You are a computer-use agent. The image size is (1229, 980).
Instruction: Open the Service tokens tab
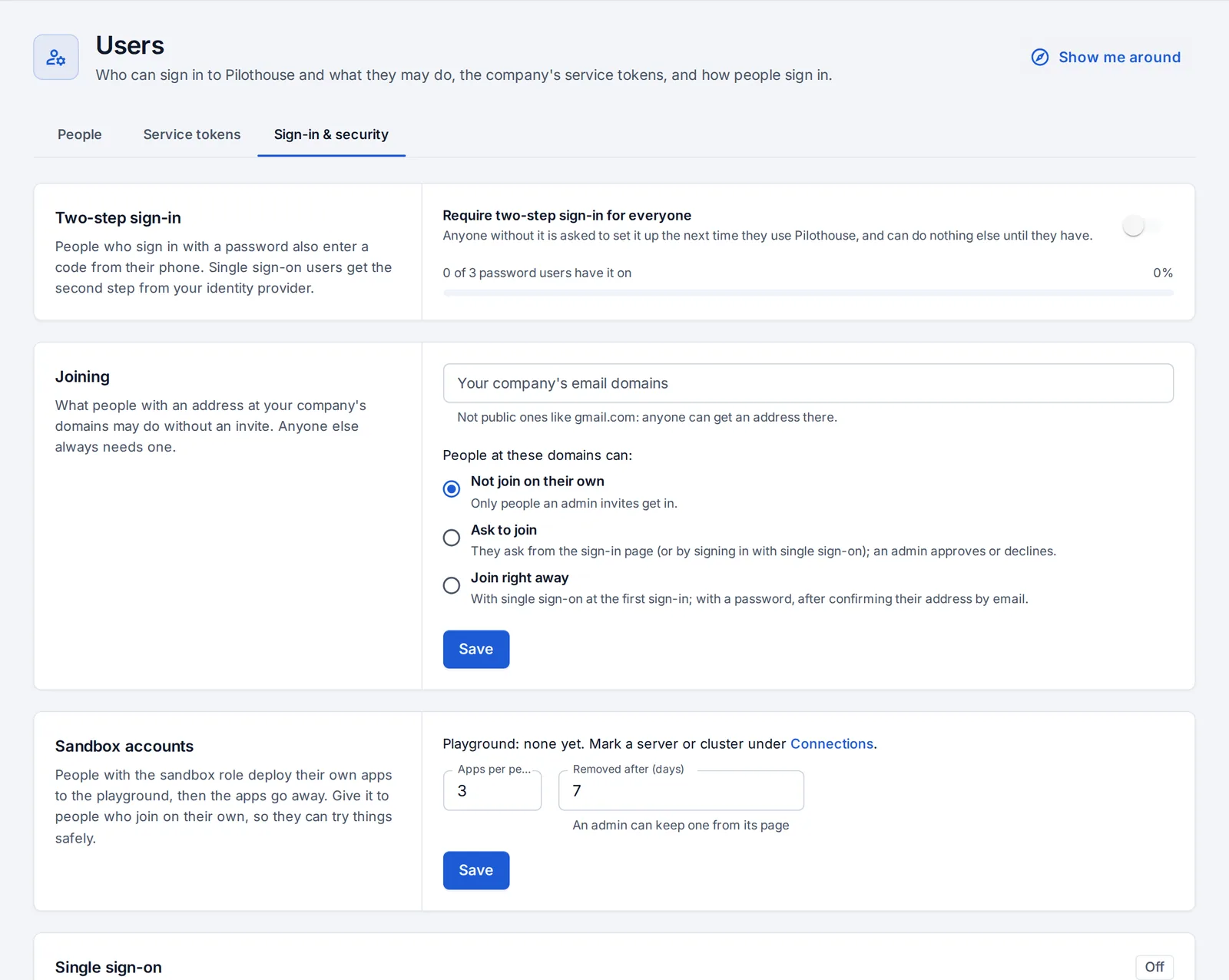click(x=192, y=134)
